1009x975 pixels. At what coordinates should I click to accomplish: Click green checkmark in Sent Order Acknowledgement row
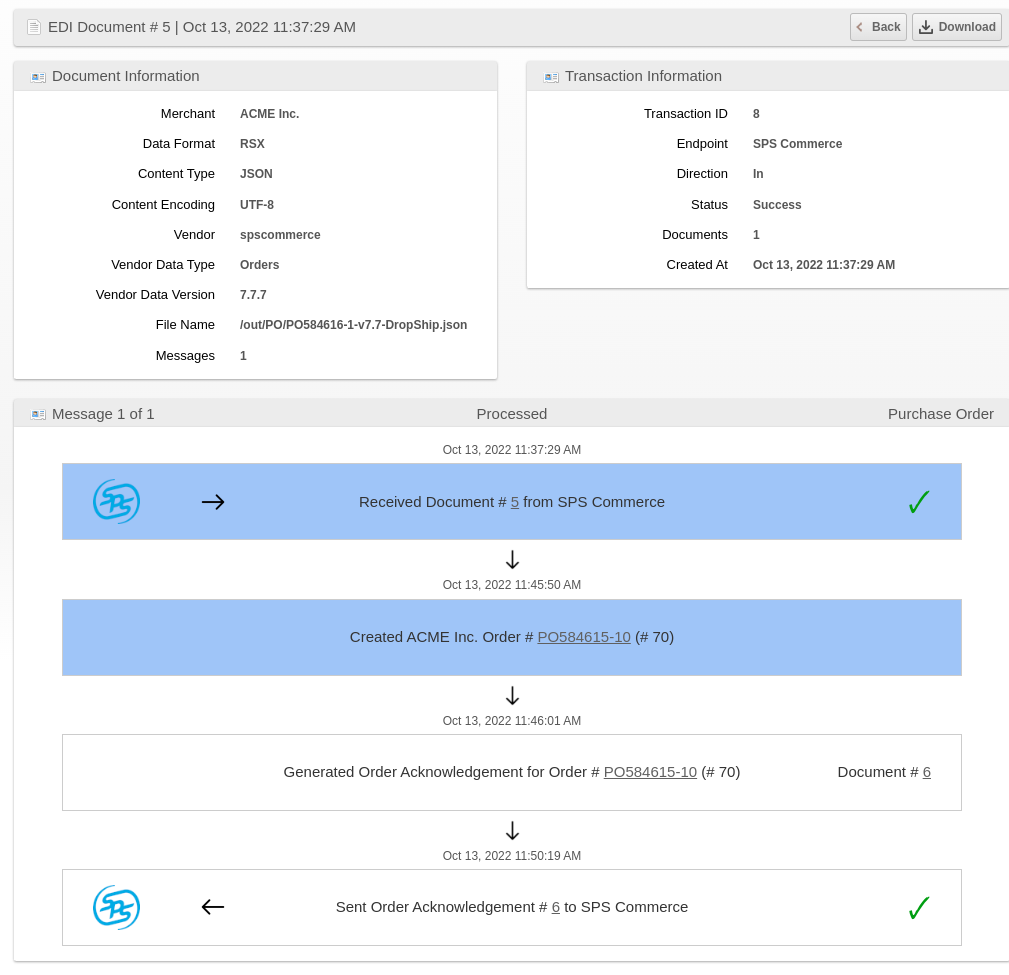point(918,908)
